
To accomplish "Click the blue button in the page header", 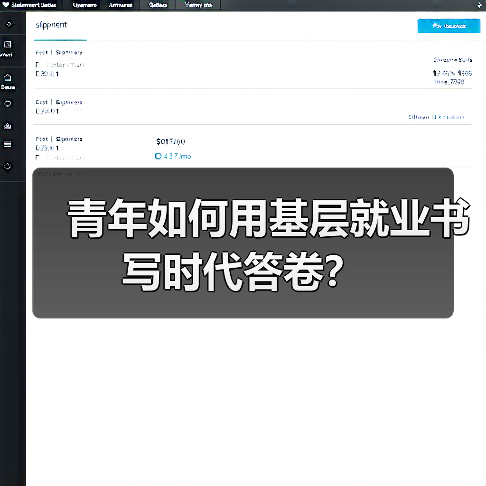I will [449, 26].
